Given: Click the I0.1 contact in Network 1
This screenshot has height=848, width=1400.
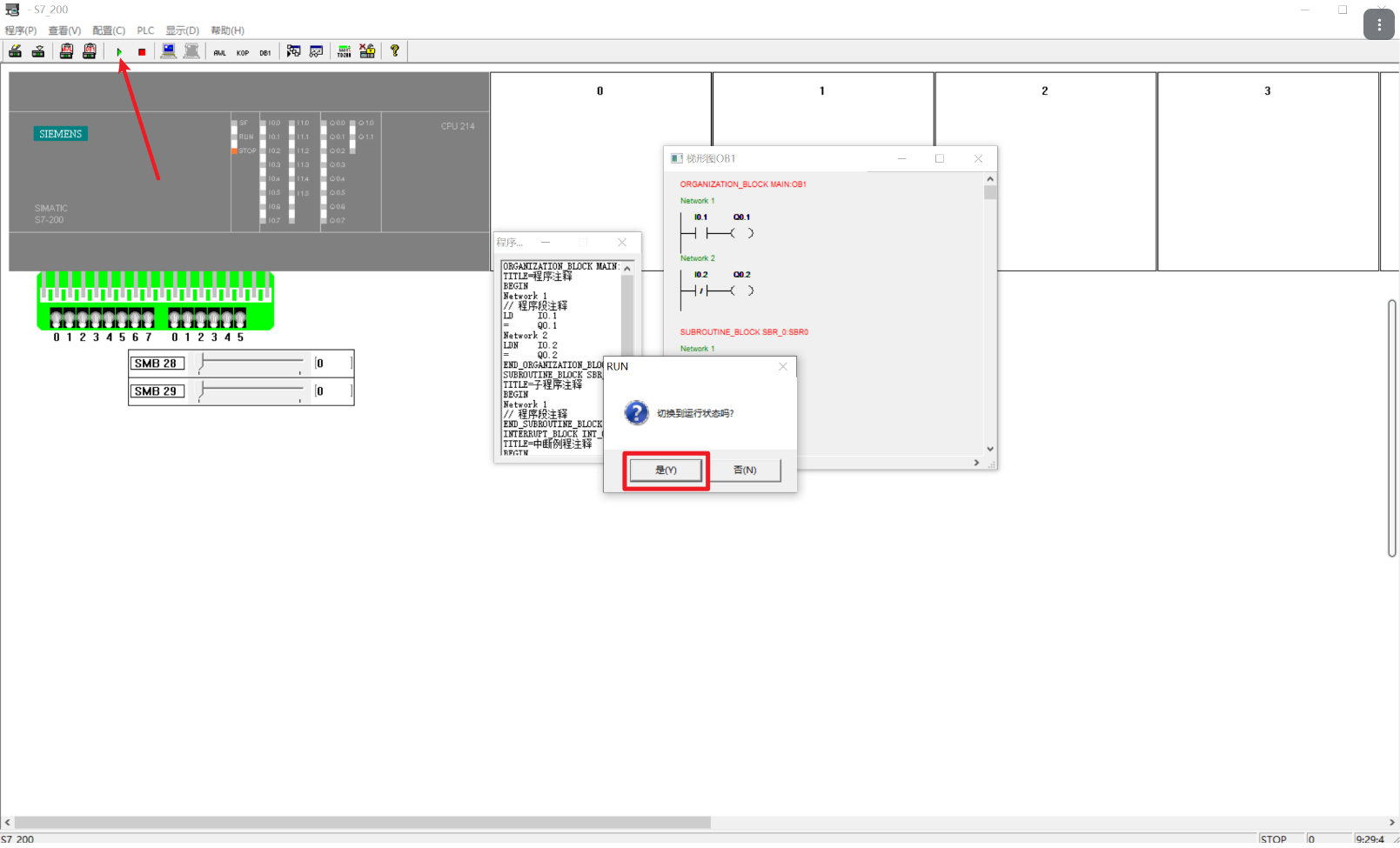Looking at the screenshot, I should tap(700, 233).
